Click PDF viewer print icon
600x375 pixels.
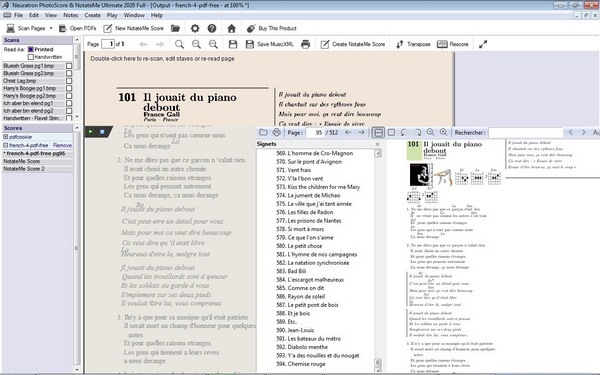[276, 132]
